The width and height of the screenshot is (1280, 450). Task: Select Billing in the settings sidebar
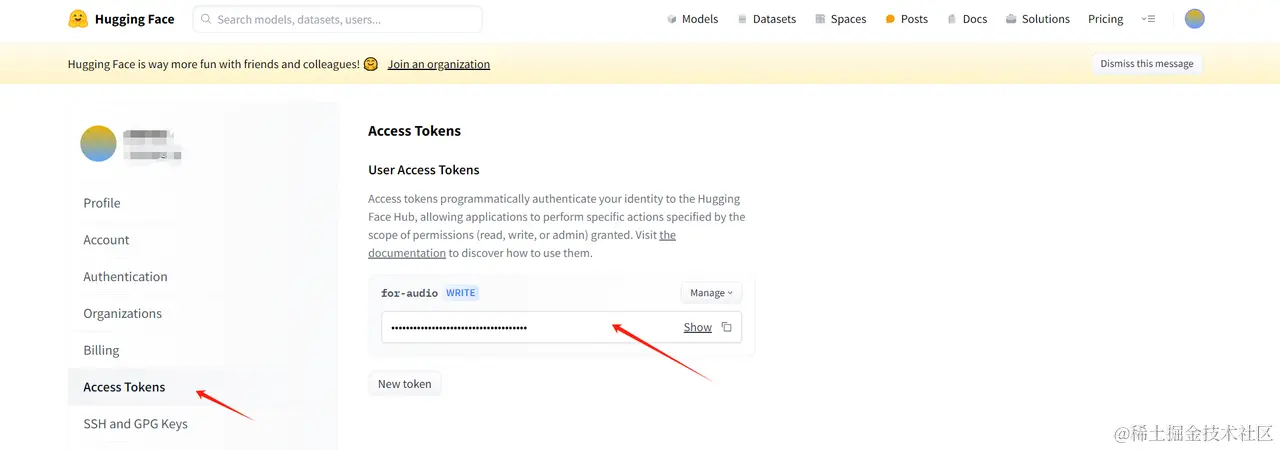click(101, 350)
